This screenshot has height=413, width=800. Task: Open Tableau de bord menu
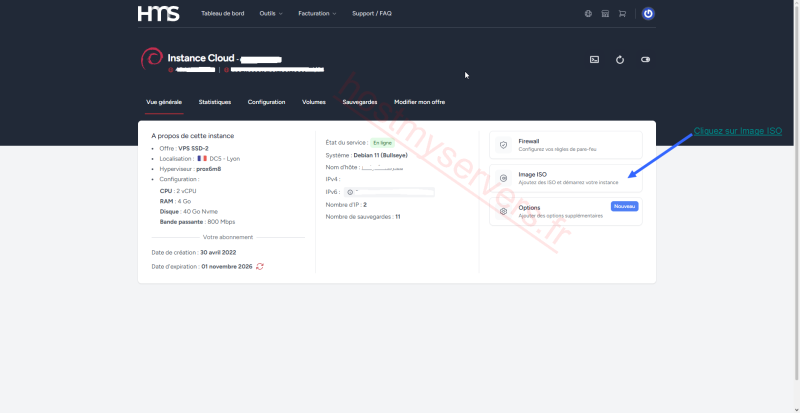222,14
